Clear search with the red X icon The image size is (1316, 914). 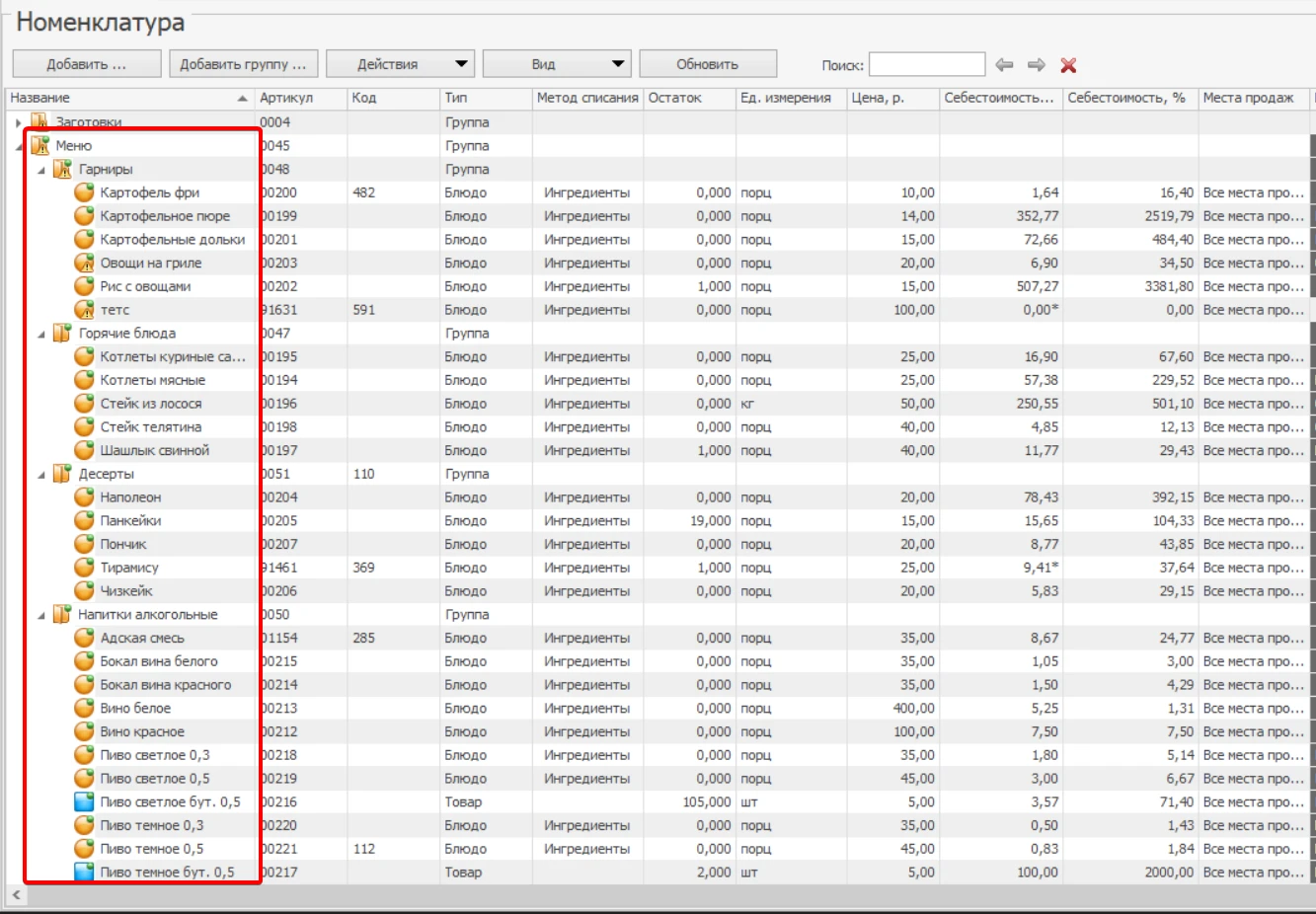[1068, 65]
